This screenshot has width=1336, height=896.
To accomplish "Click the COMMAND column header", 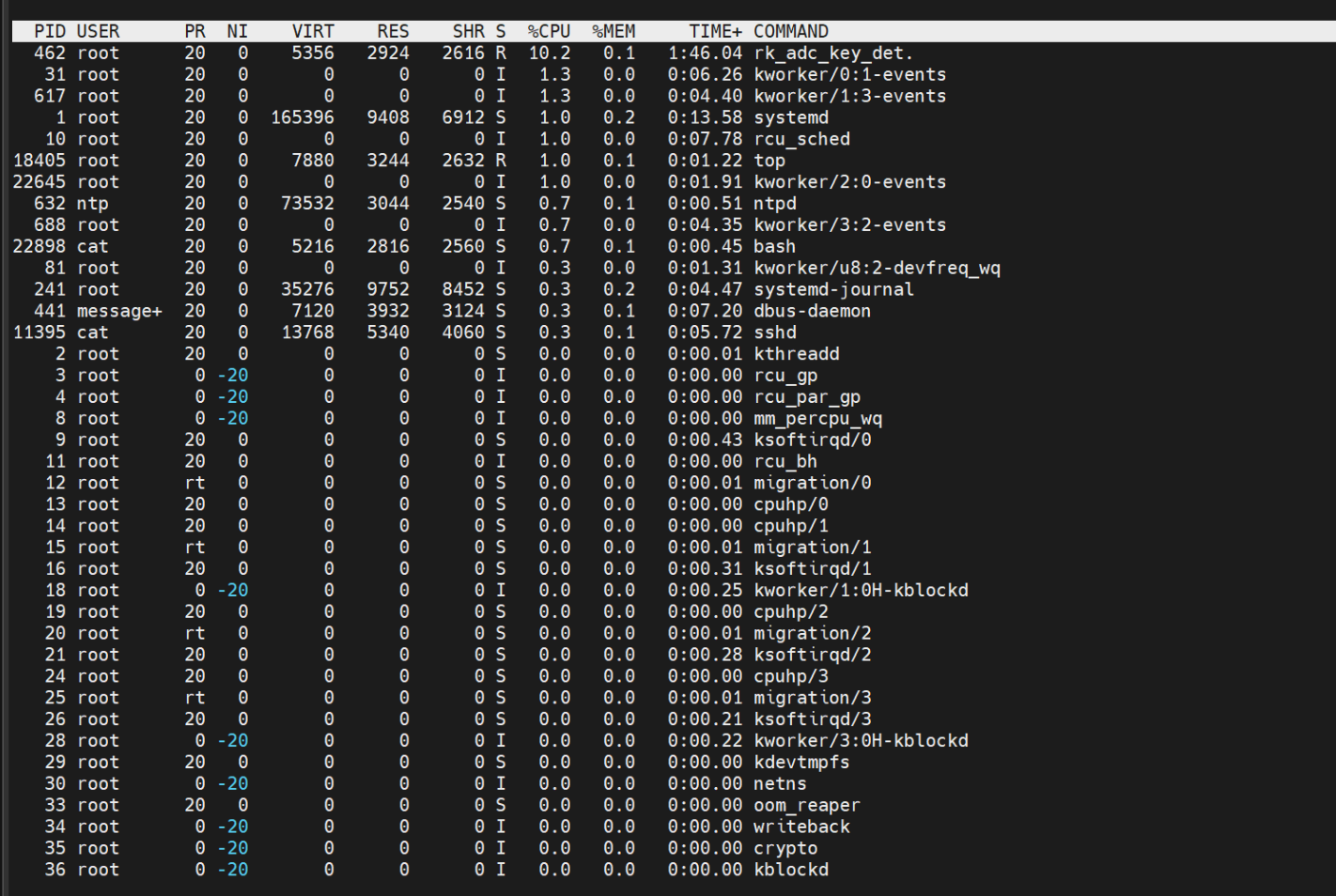I will 791,31.
